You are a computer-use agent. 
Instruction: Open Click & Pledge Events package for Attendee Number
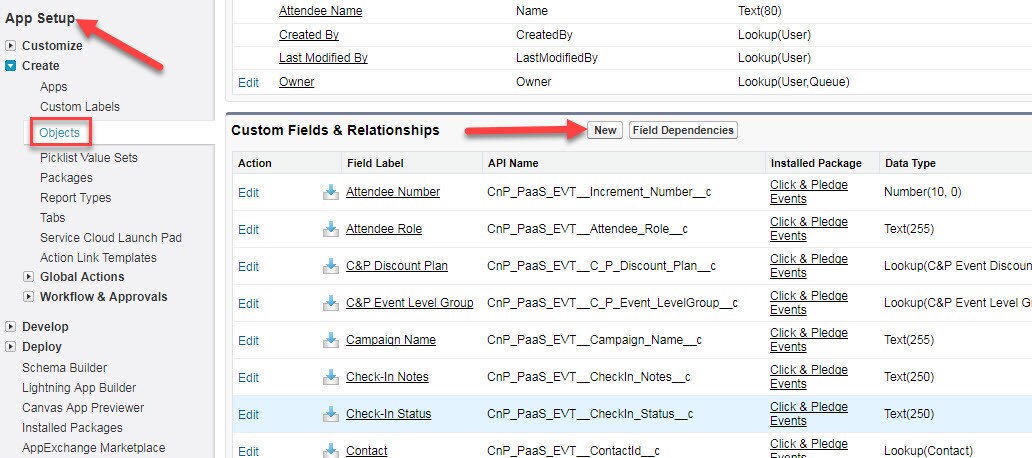pos(809,191)
